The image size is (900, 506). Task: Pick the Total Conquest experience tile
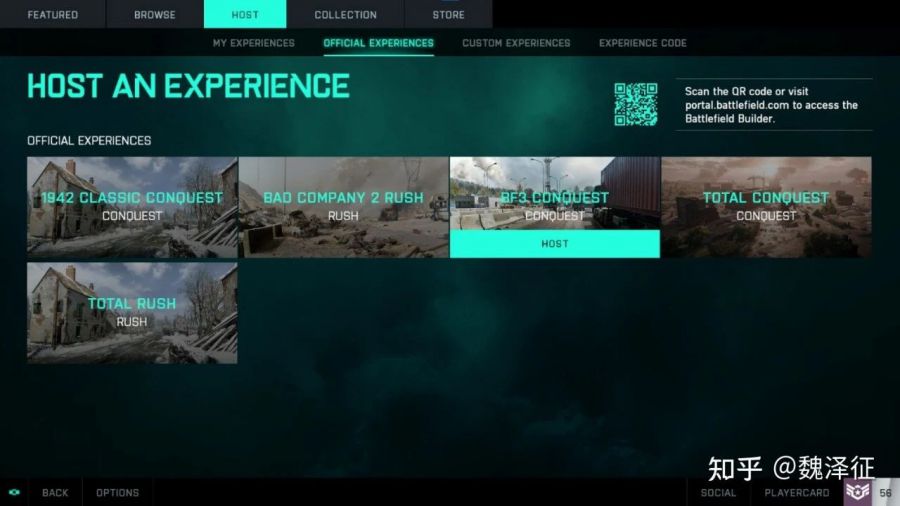tap(766, 207)
